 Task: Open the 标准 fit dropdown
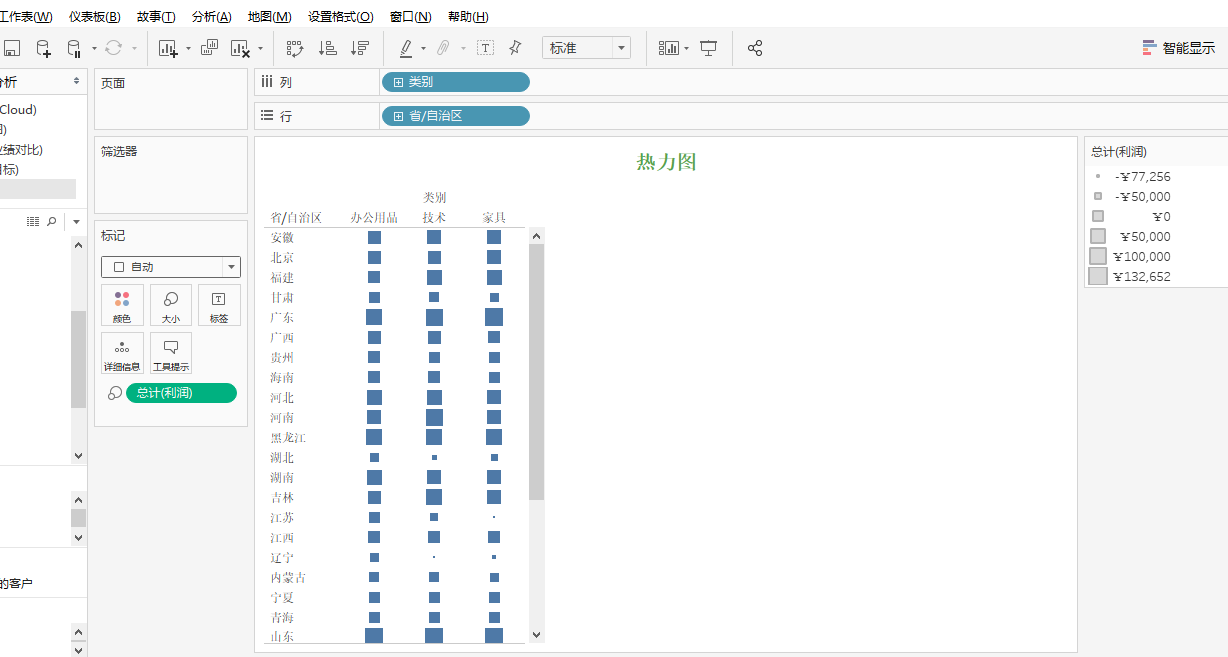[x=586, y=48]
